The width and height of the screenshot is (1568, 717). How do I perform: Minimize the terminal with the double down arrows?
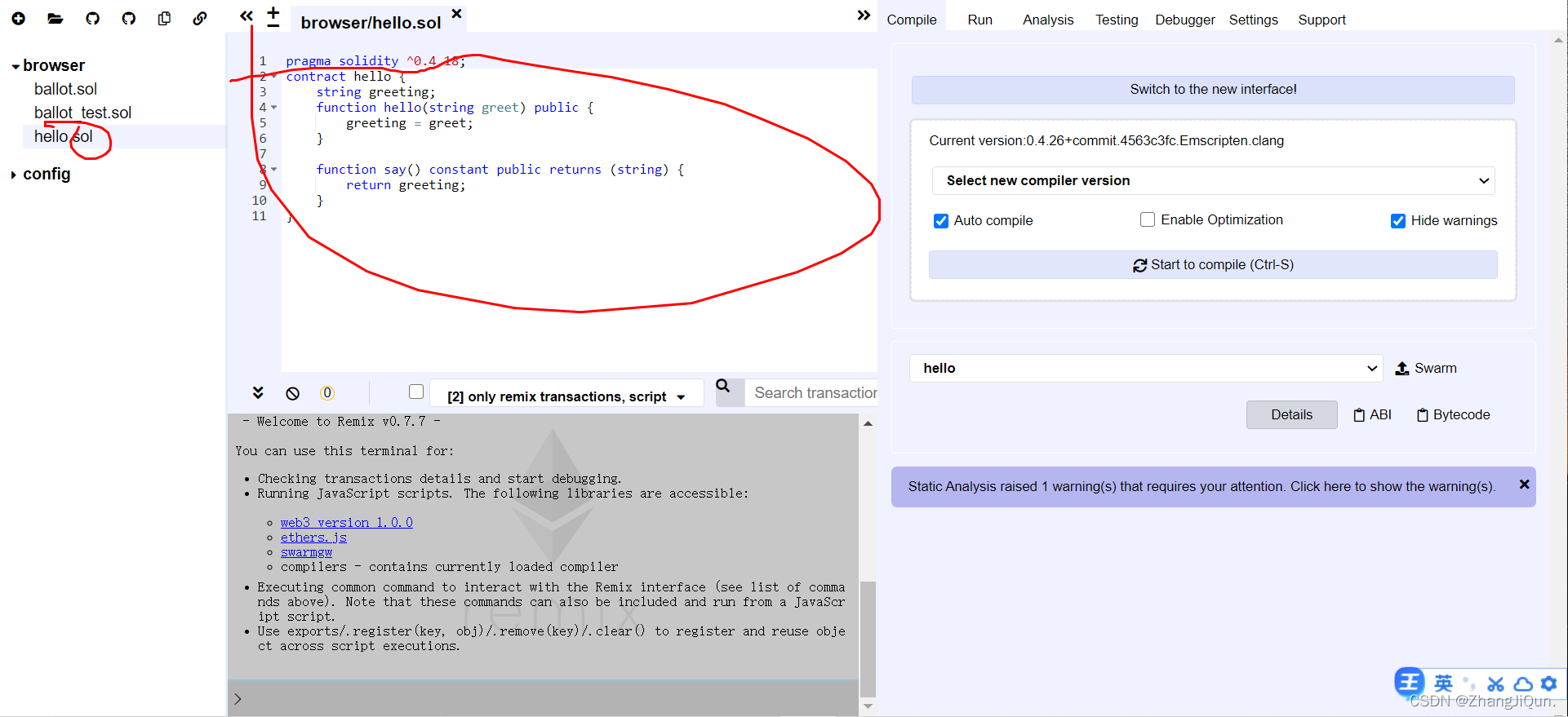click(x=258, y=392)
